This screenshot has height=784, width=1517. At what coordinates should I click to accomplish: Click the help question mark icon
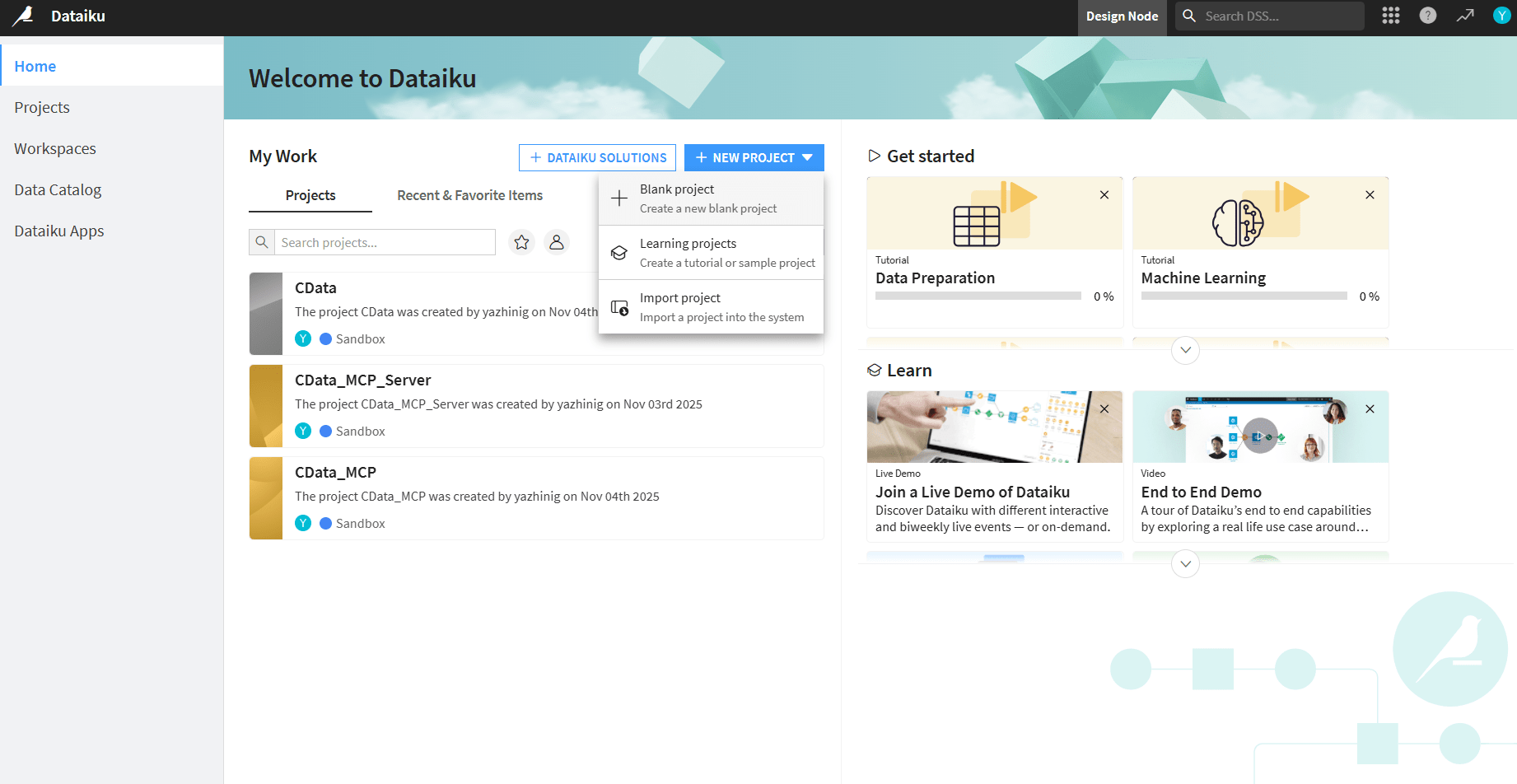tap(1428, 16)
